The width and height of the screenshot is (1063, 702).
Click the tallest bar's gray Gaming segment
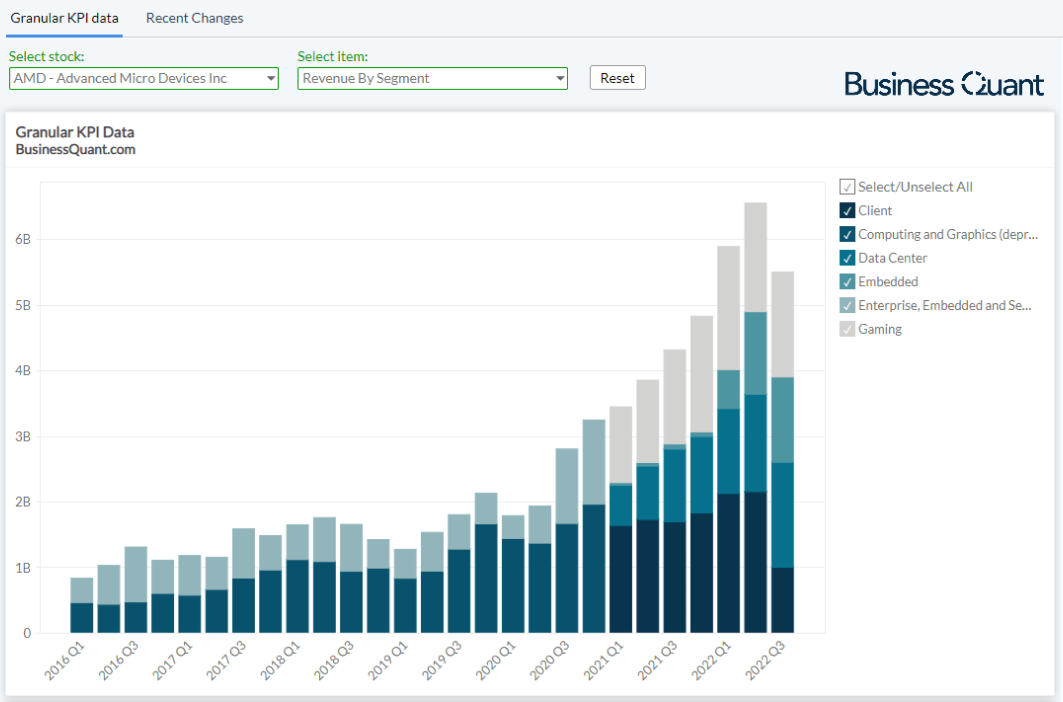(x=755, y=257)
